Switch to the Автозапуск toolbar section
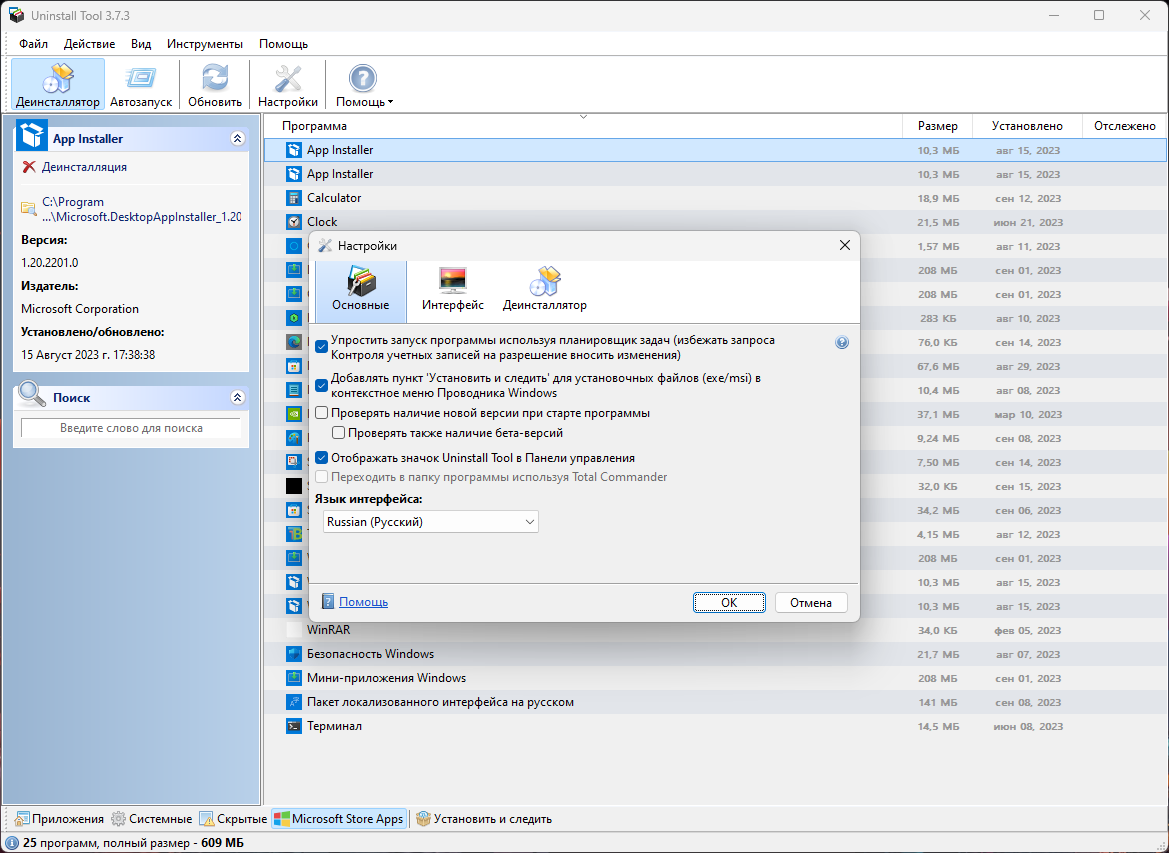 (x=141, y=85)
